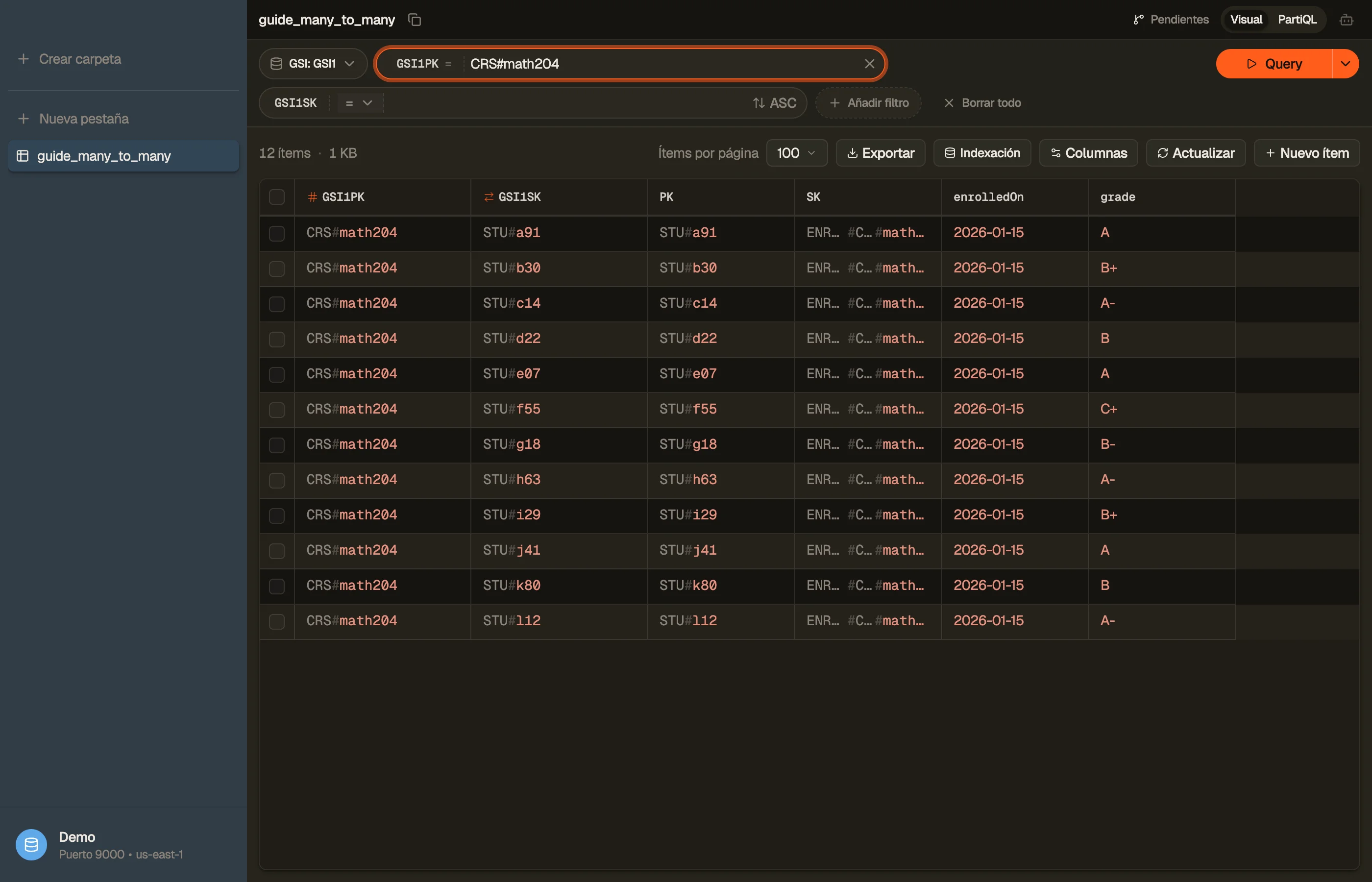Screen dimensions: 1372x882
Task: Select the guide_many_to_many tab in the sidebar
Action: tap(123, 156)
